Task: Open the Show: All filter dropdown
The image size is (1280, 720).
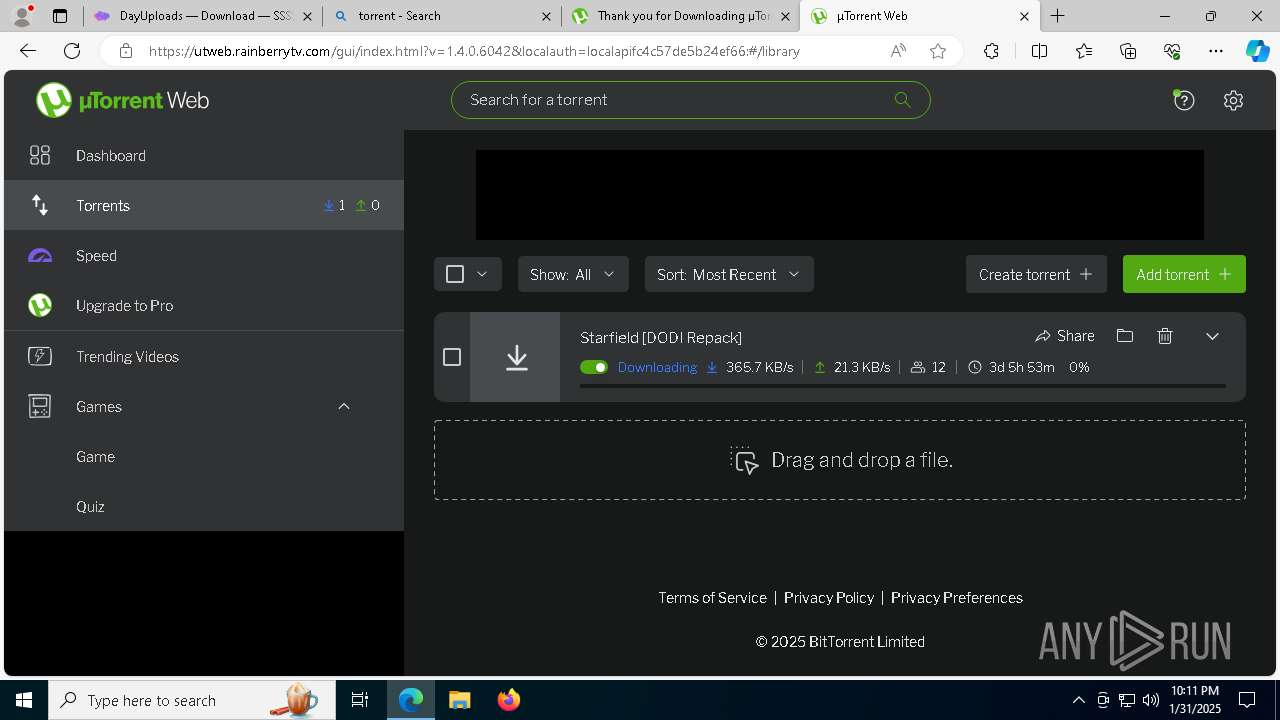Action: pyautogui.click(x=573, y=274)
